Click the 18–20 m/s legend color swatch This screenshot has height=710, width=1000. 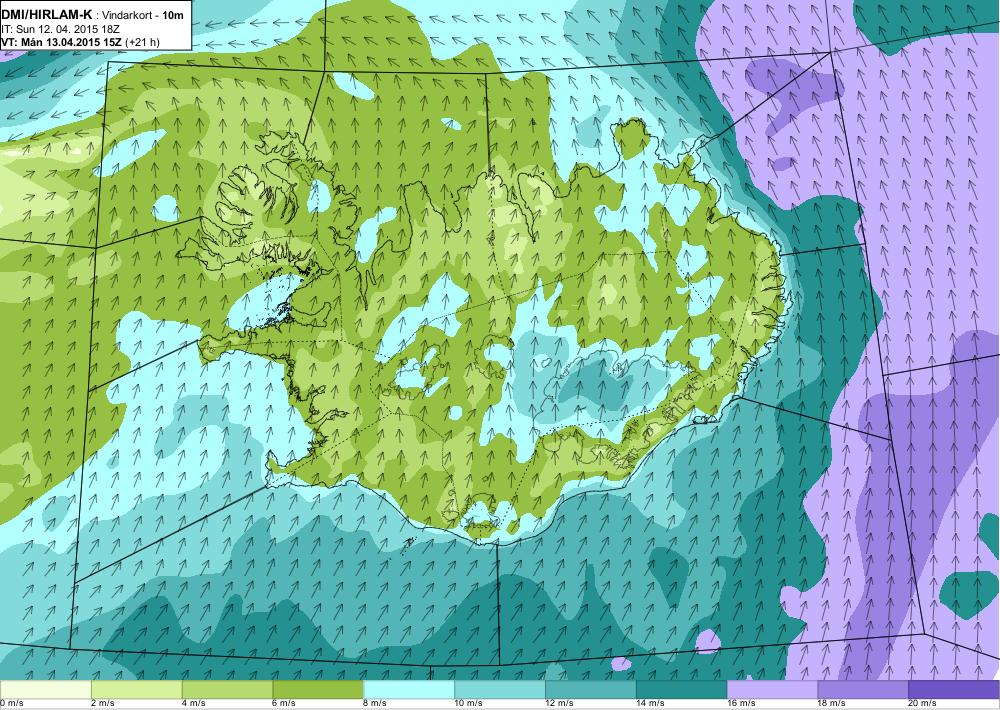(x=863, y=690)
